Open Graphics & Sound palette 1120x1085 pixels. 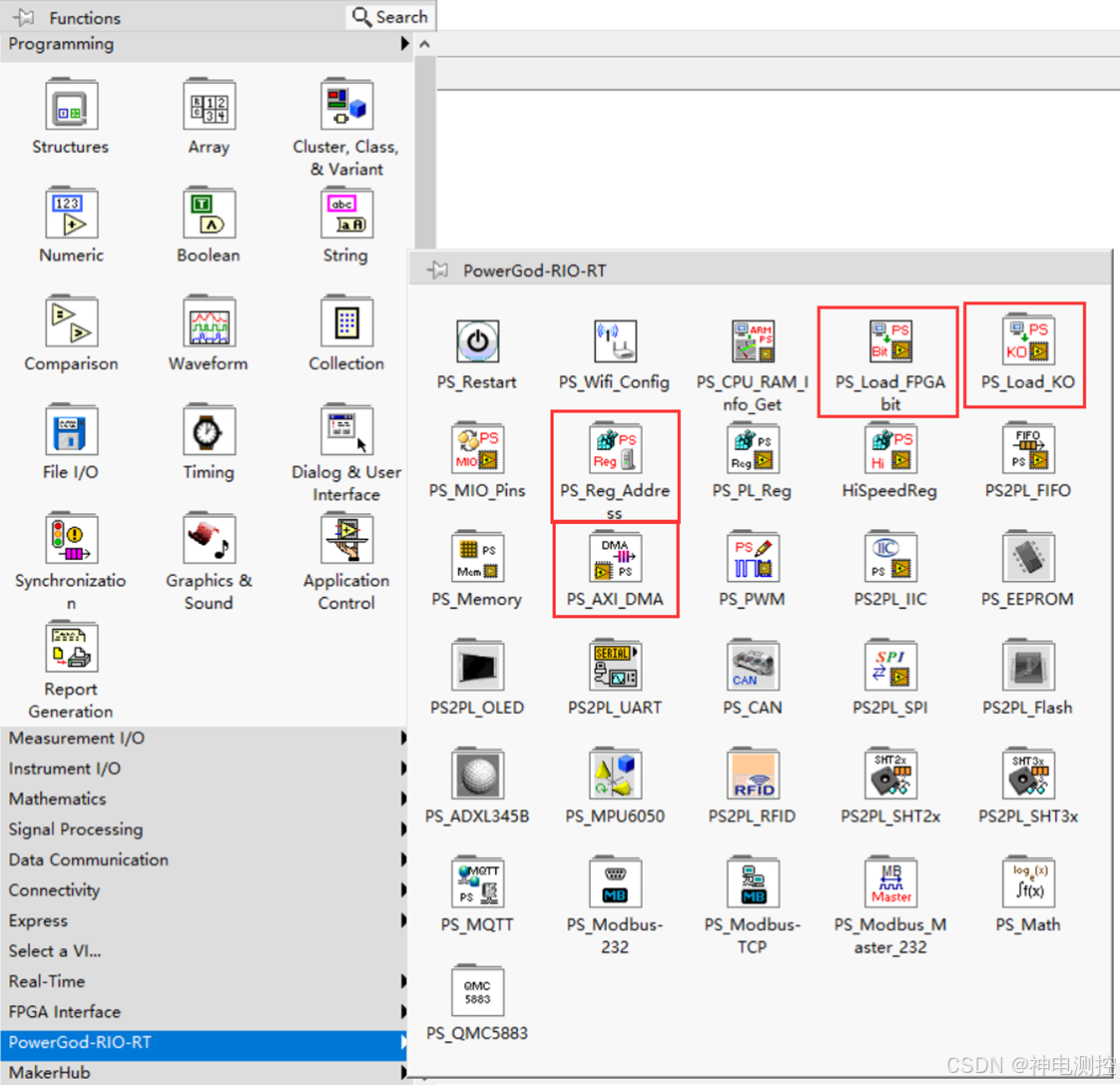tap(209, 540)
